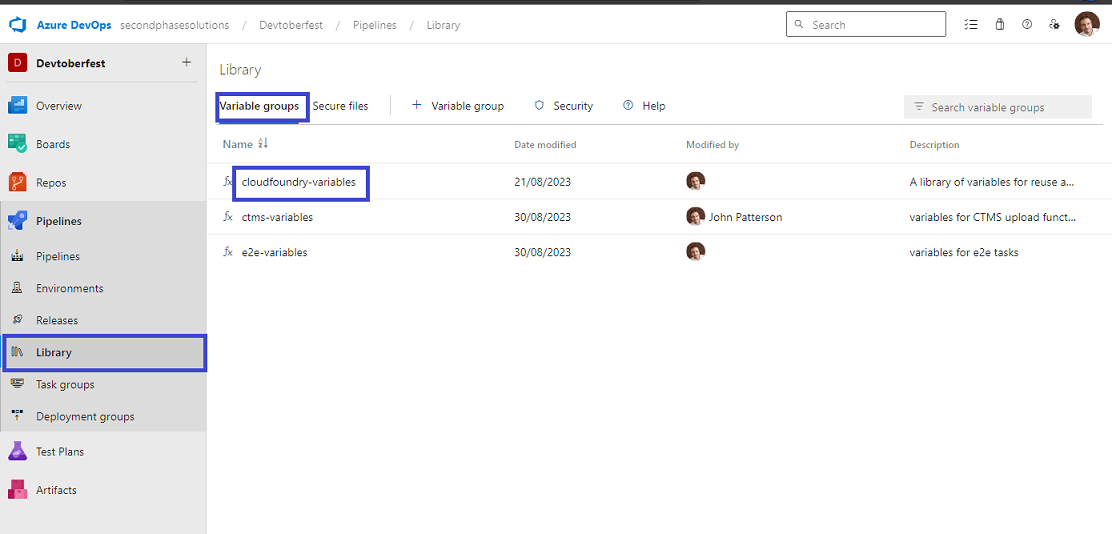1112x534 pixels.
Task: Open Library in the sidebar
Action: pyautogui.click(x=104, y=352)
